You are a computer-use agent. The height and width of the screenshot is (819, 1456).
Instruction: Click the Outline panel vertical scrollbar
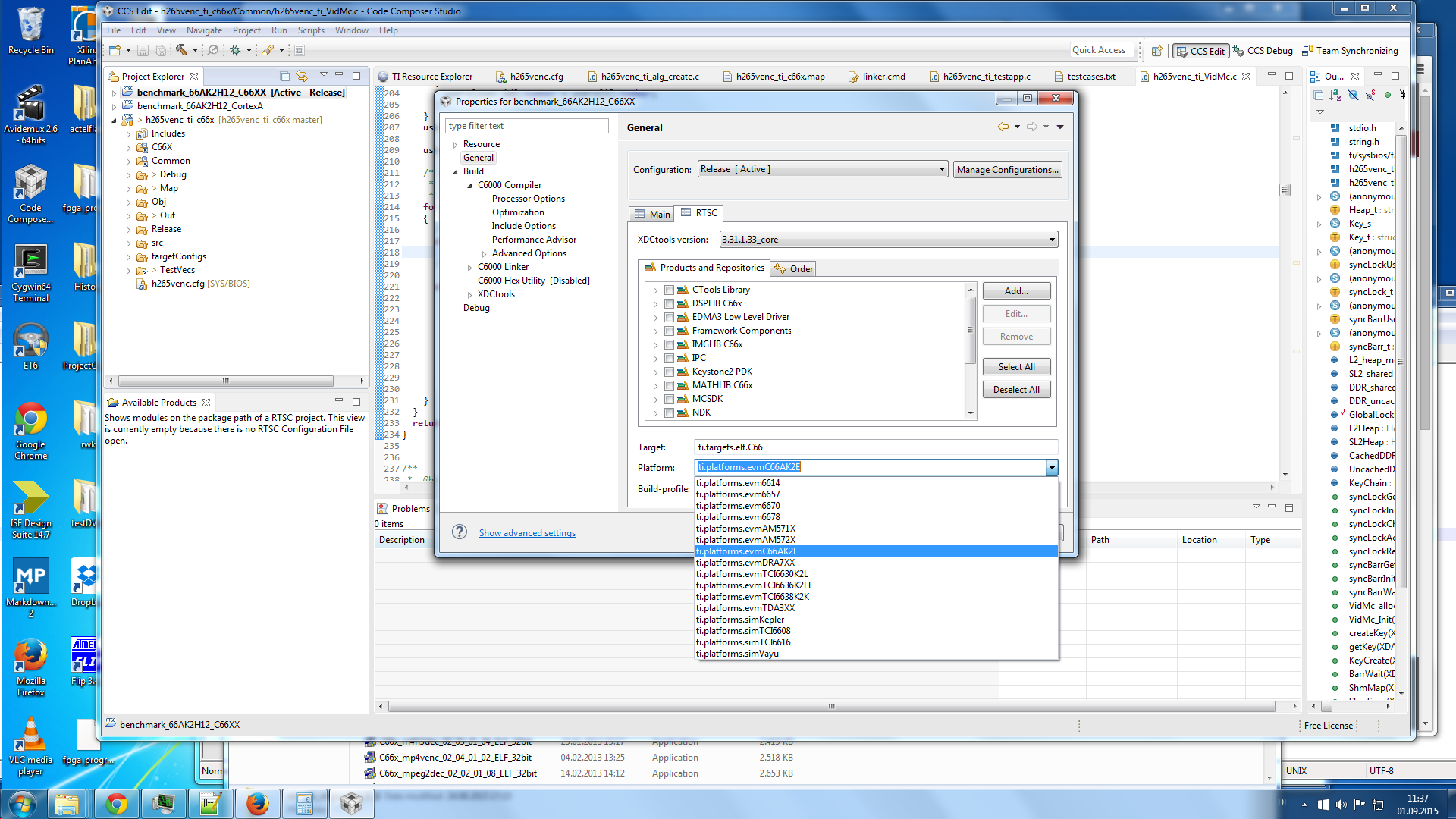1401,361
